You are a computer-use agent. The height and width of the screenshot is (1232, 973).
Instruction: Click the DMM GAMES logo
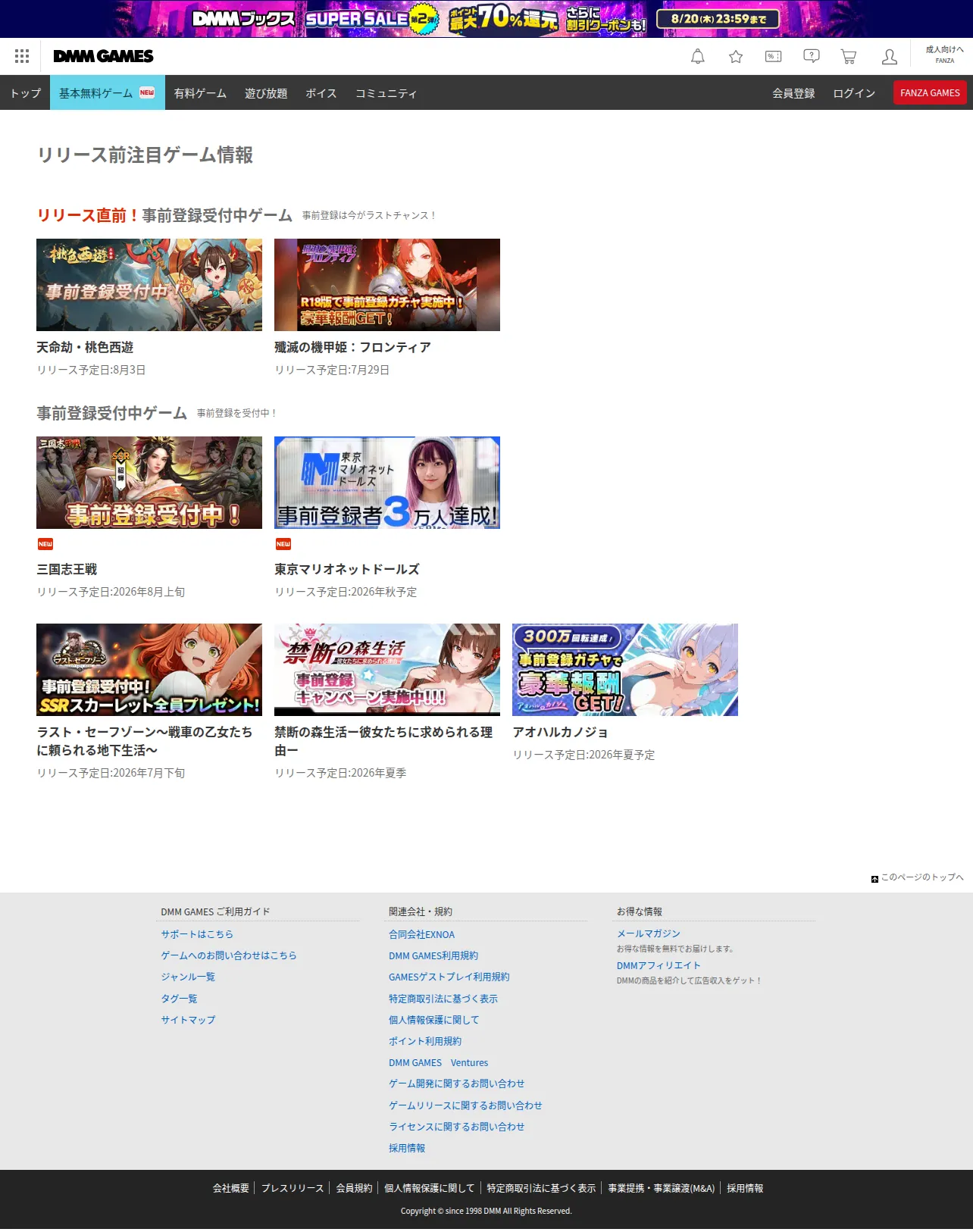(103, 56)
